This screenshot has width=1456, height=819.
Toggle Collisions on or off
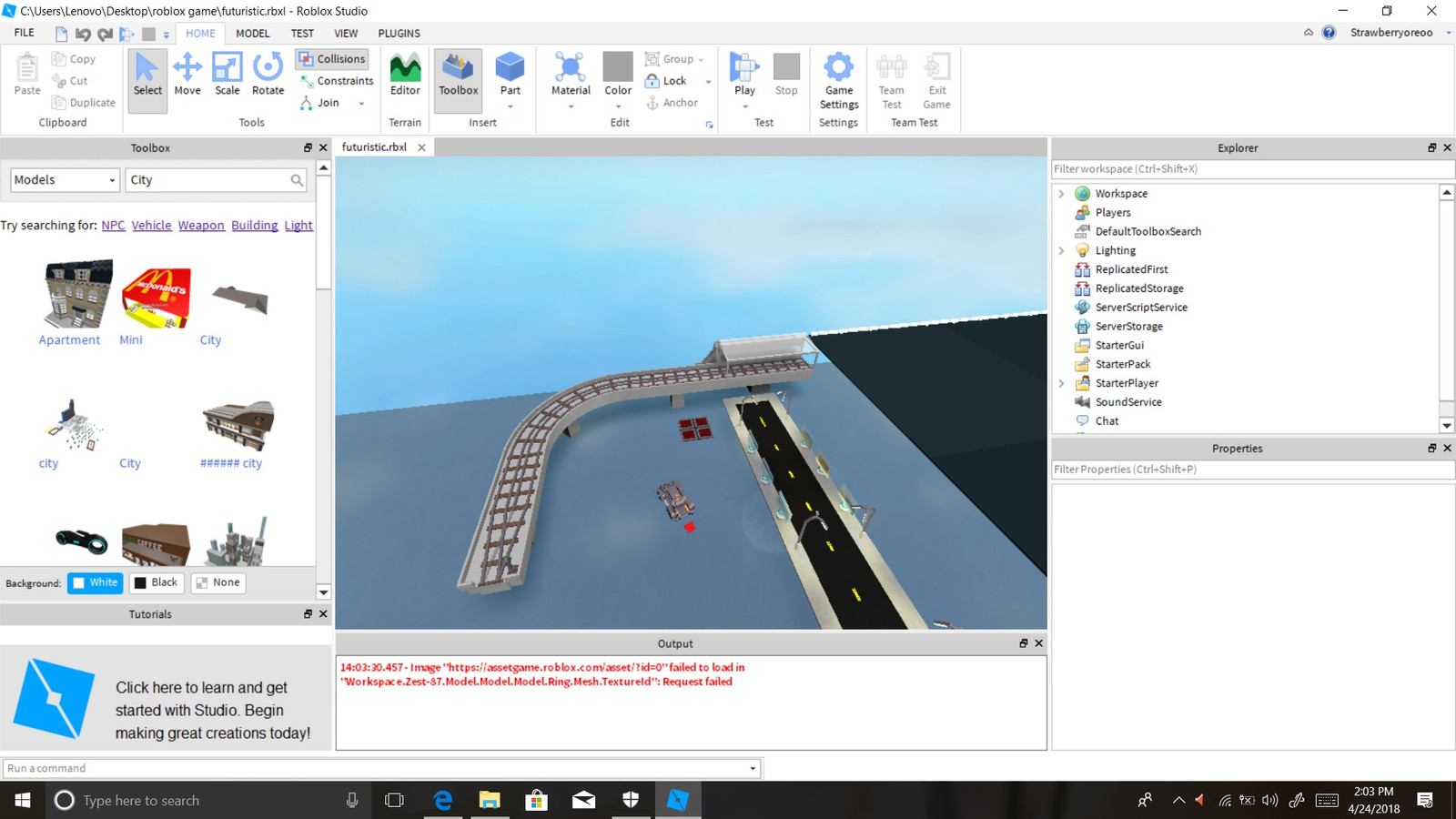[331, 59]
